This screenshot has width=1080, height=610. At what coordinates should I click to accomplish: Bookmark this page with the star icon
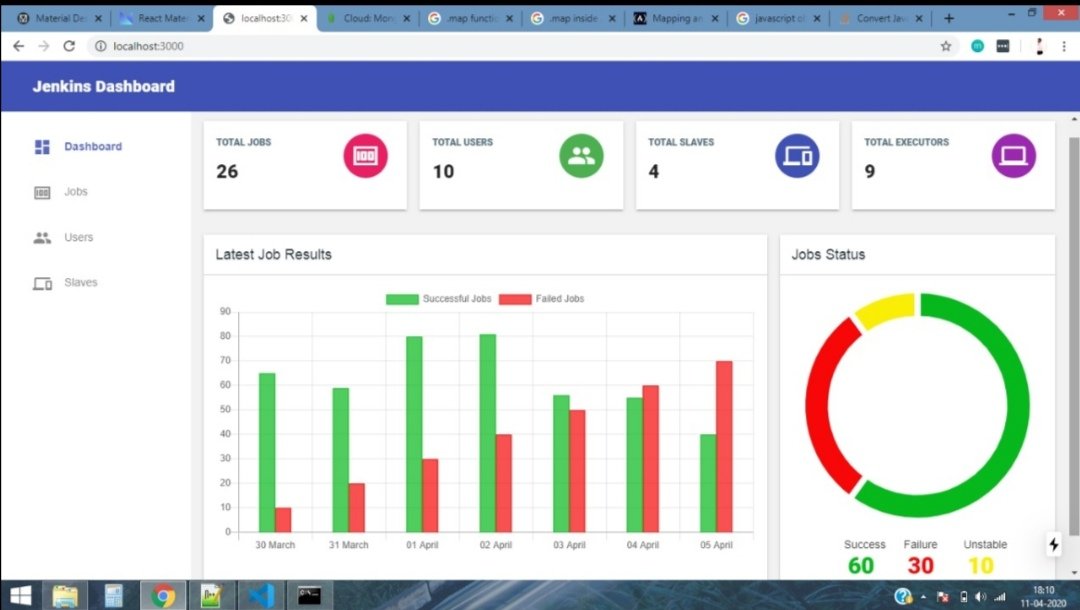946,46
